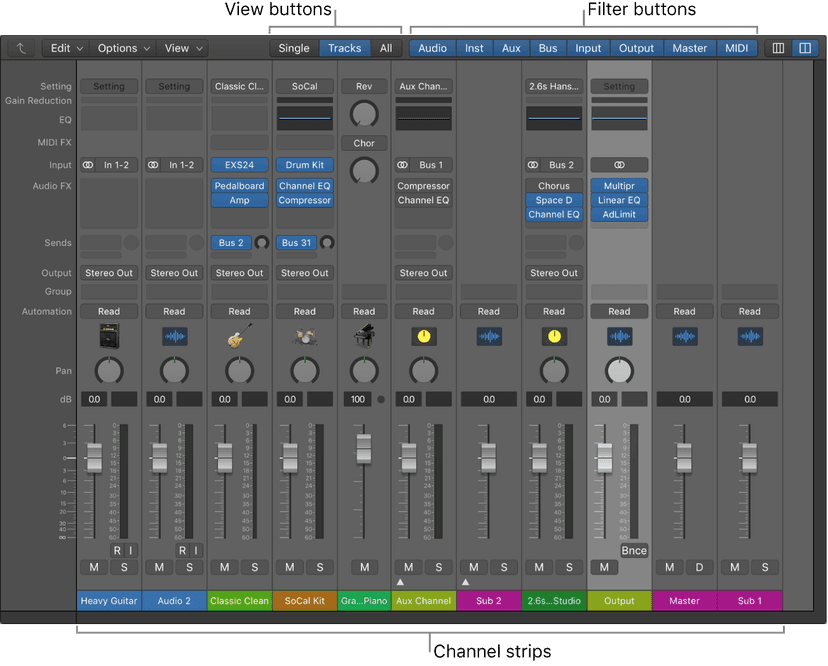Screen dimensions: 828x666
Task: Click the Heavy Guitar volume fader
Action: pos(95,457)
